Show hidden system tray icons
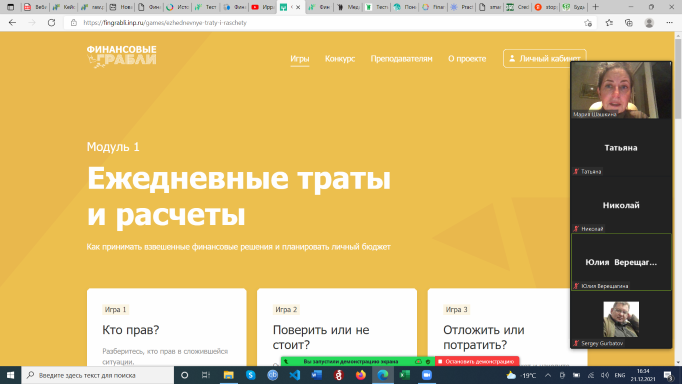Screen dimensions: 682x384 click(x=548, y=375)
